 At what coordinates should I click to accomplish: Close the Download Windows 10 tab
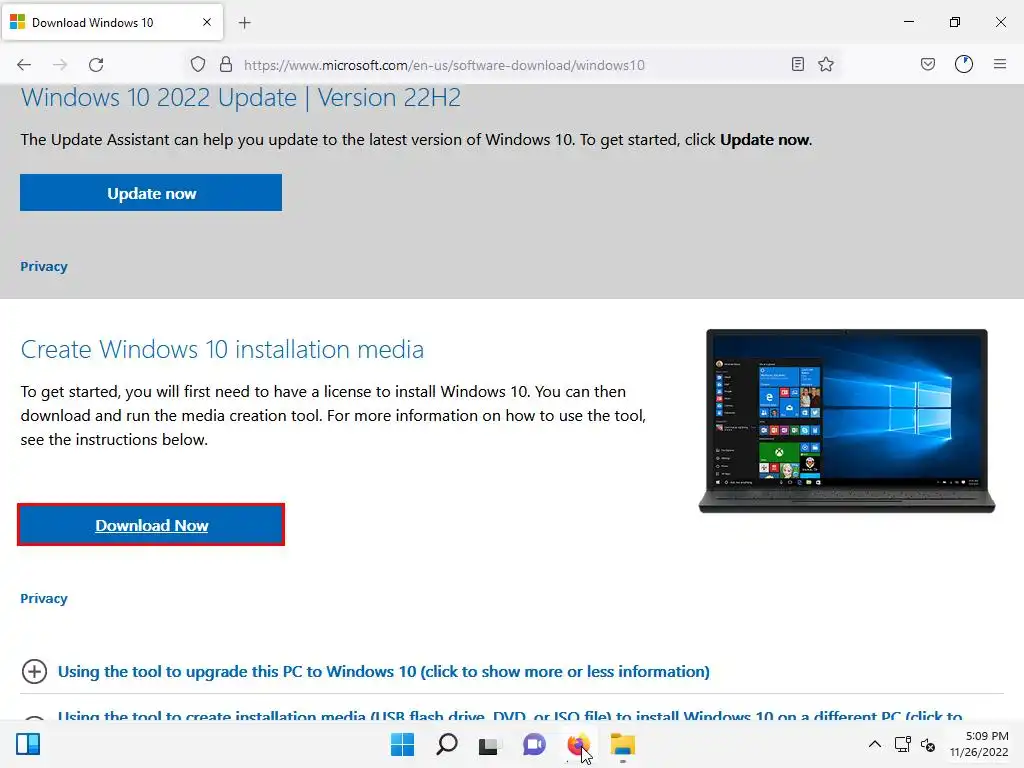(x=207, y=22)
